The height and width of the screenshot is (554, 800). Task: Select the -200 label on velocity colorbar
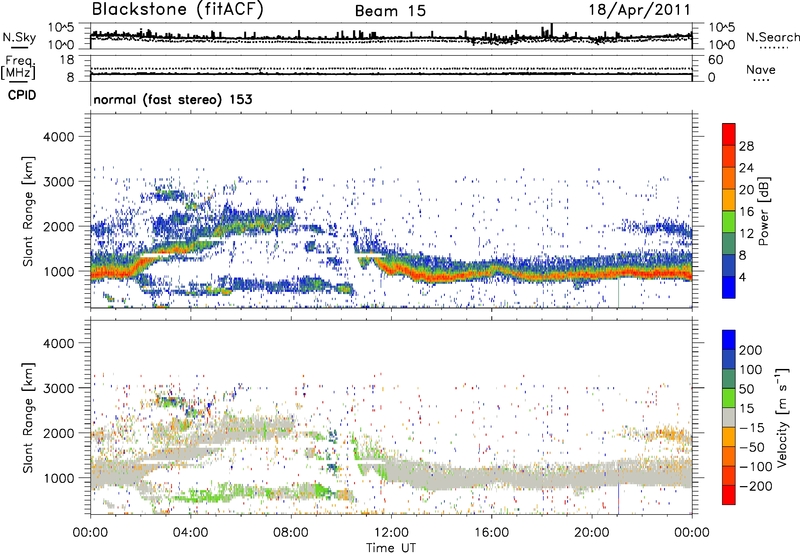[755, 486]
